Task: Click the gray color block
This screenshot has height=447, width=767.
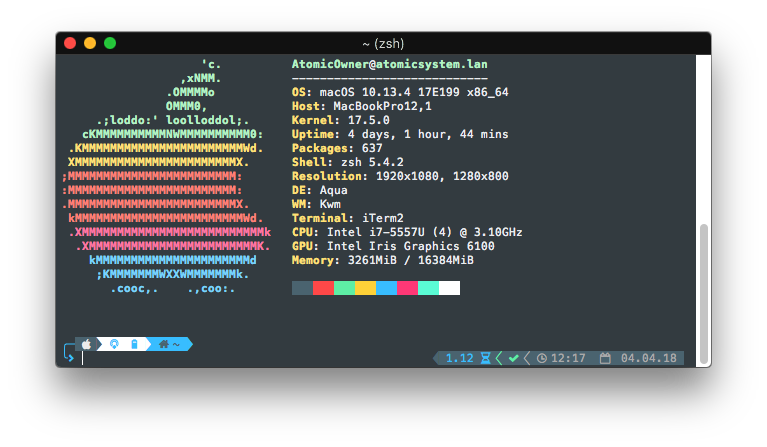Action: tap(302, 288)
